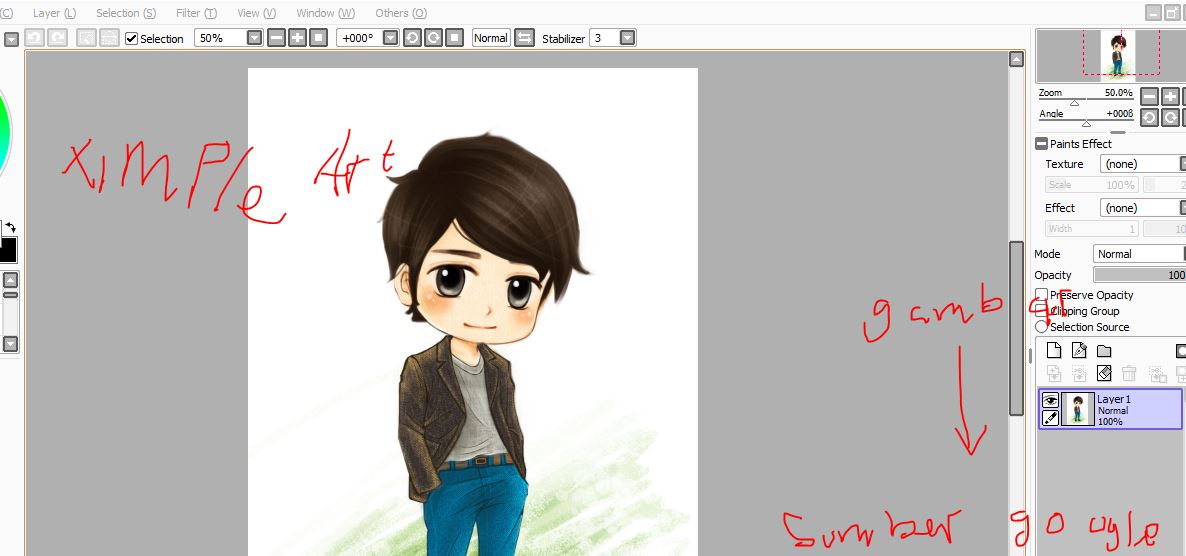1186x556 pixels.
Task: Click the Texture Scale 100% field
Action: [1091, 185]
